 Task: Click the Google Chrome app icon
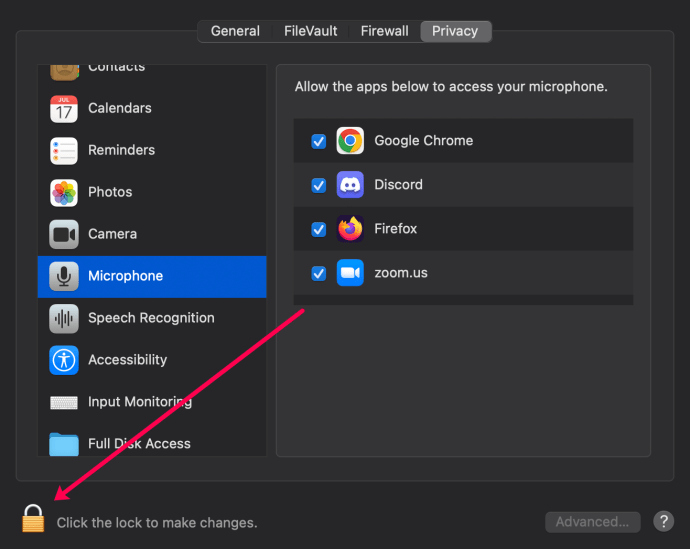(x=350, y=141)
